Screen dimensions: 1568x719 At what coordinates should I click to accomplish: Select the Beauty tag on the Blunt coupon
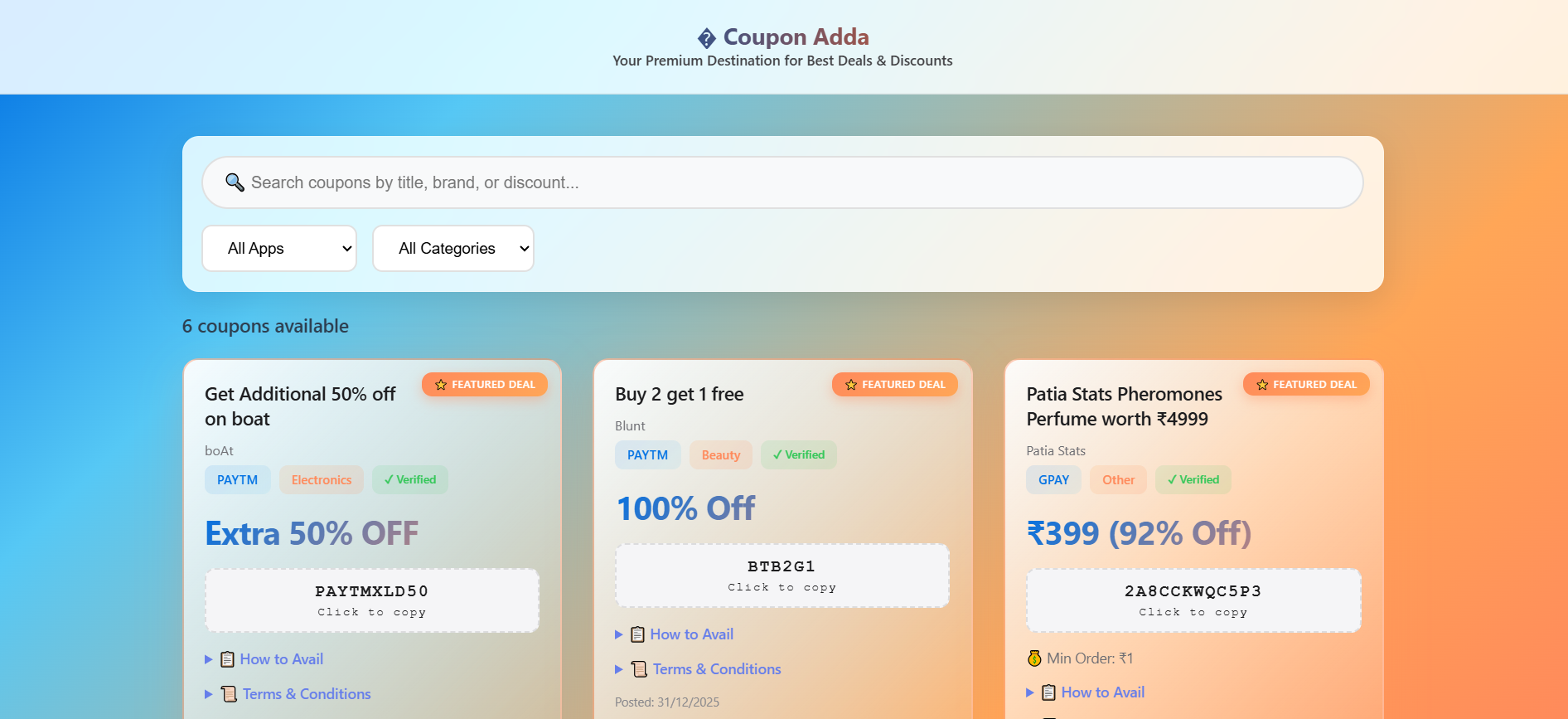tap(720, 454)
